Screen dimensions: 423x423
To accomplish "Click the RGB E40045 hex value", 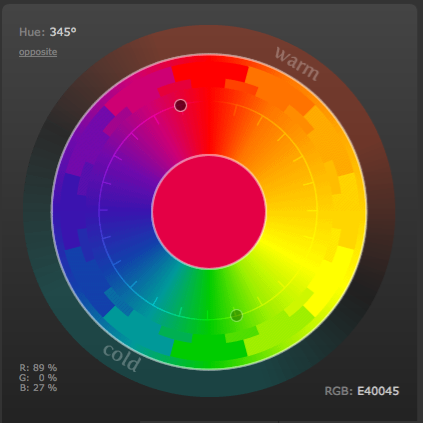I will pyautogui.click(x=378, y=391).
